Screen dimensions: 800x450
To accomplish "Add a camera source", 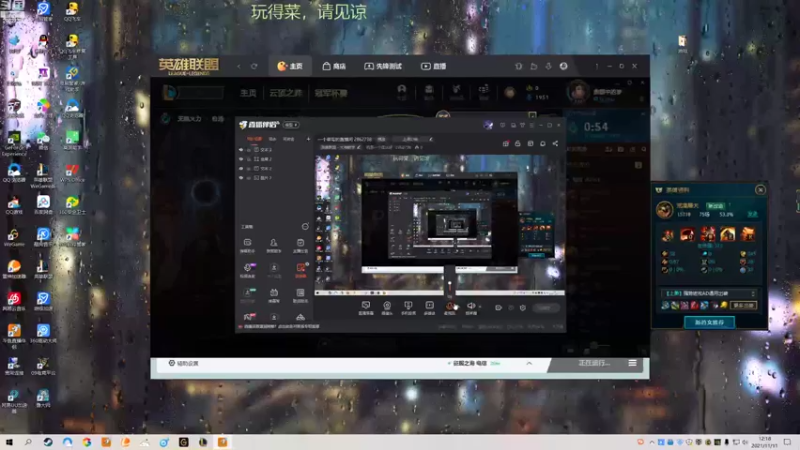I will (x=387, y=307).
